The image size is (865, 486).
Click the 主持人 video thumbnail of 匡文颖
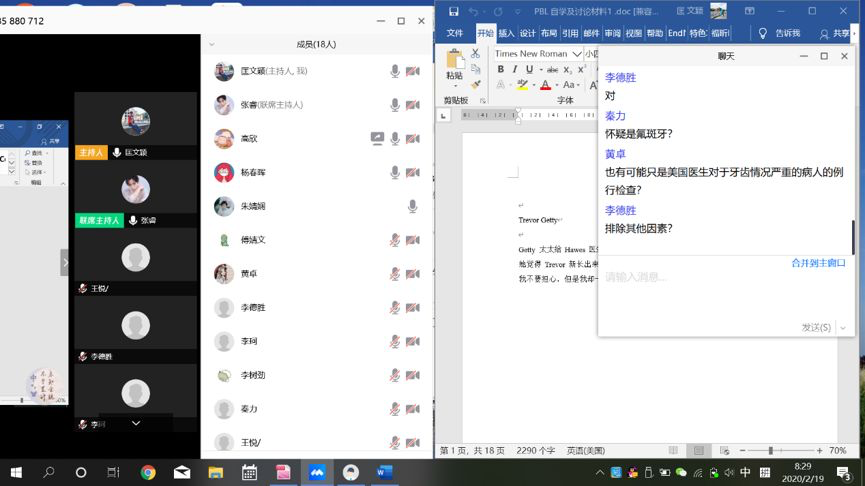136,126
